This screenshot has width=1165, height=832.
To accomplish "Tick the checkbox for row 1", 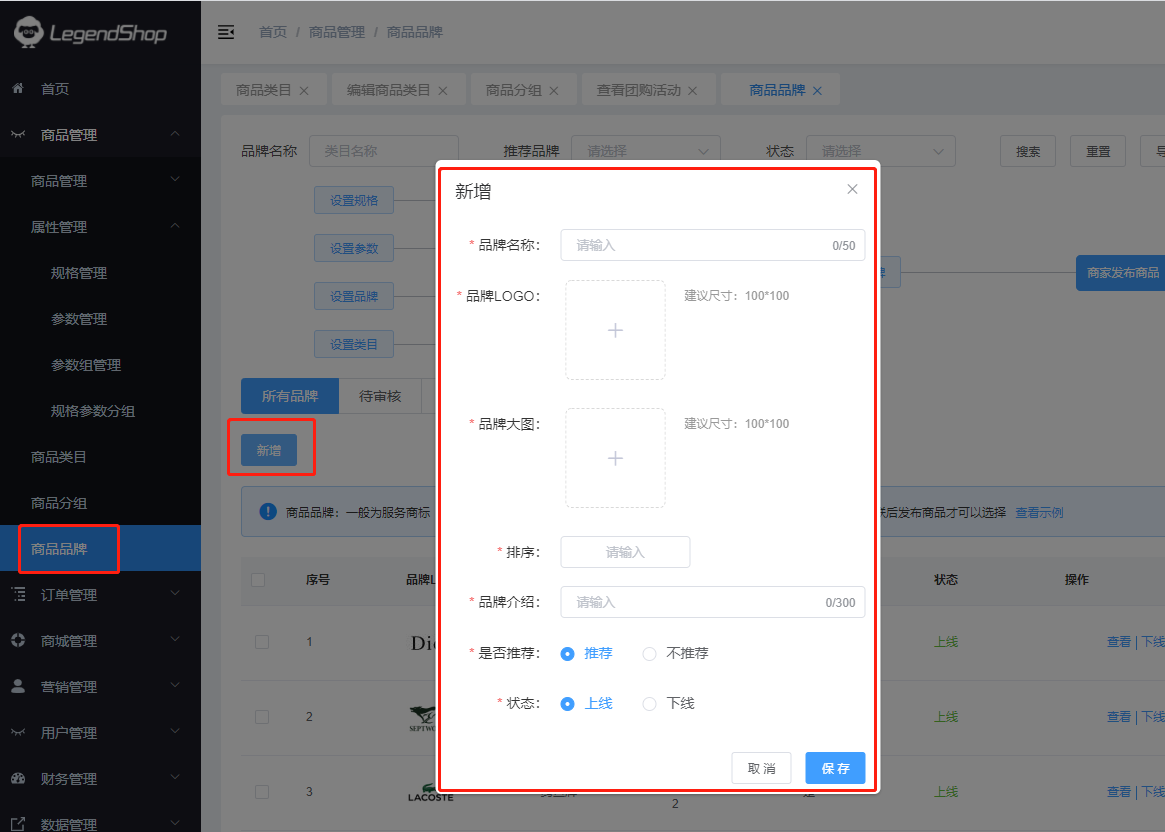I will click(x=262, y=642).
